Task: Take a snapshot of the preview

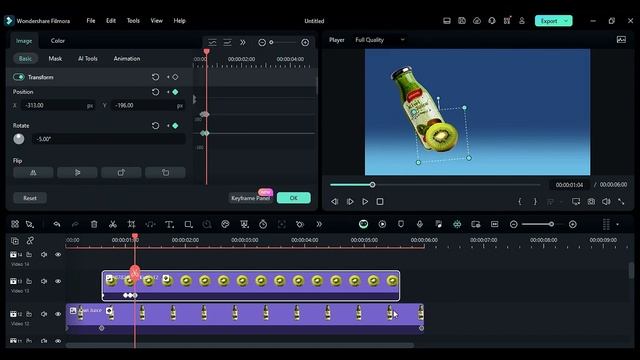Action: pyautogui.click(x=591, y=202)
